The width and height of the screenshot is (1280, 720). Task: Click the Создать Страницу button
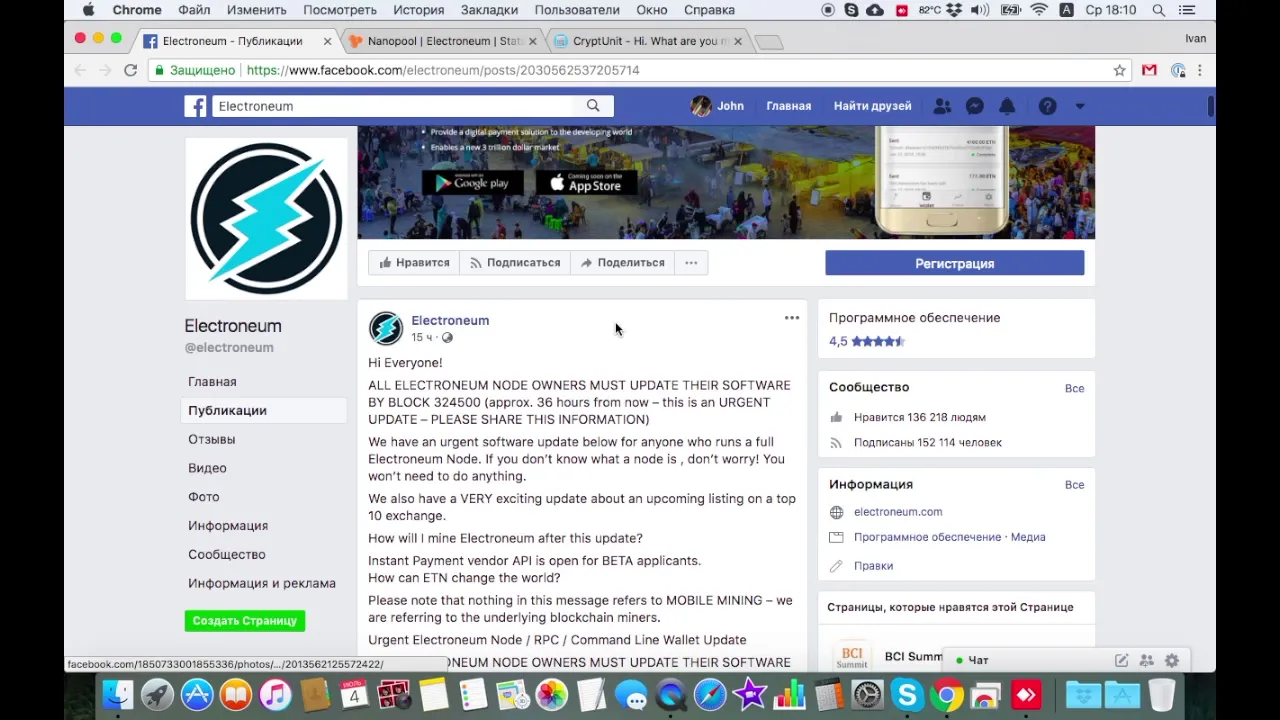click(245, 621)
